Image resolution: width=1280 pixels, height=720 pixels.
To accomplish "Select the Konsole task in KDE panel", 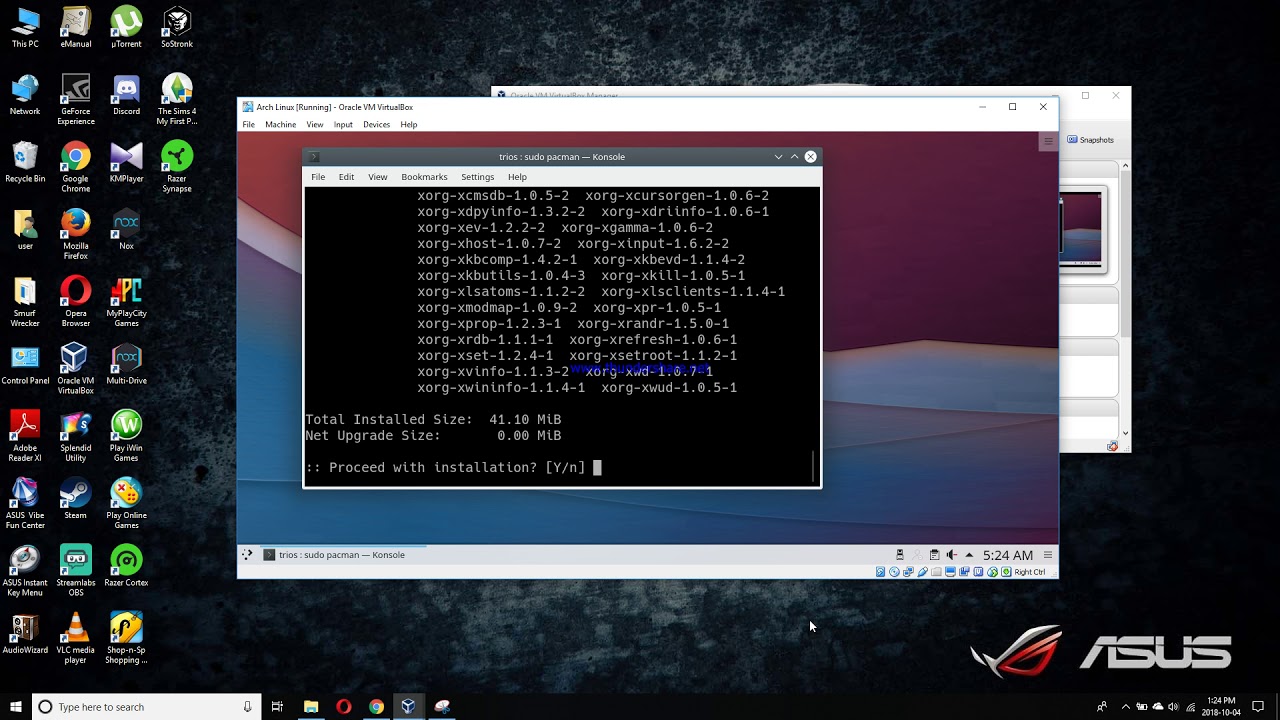I will 342,555.
